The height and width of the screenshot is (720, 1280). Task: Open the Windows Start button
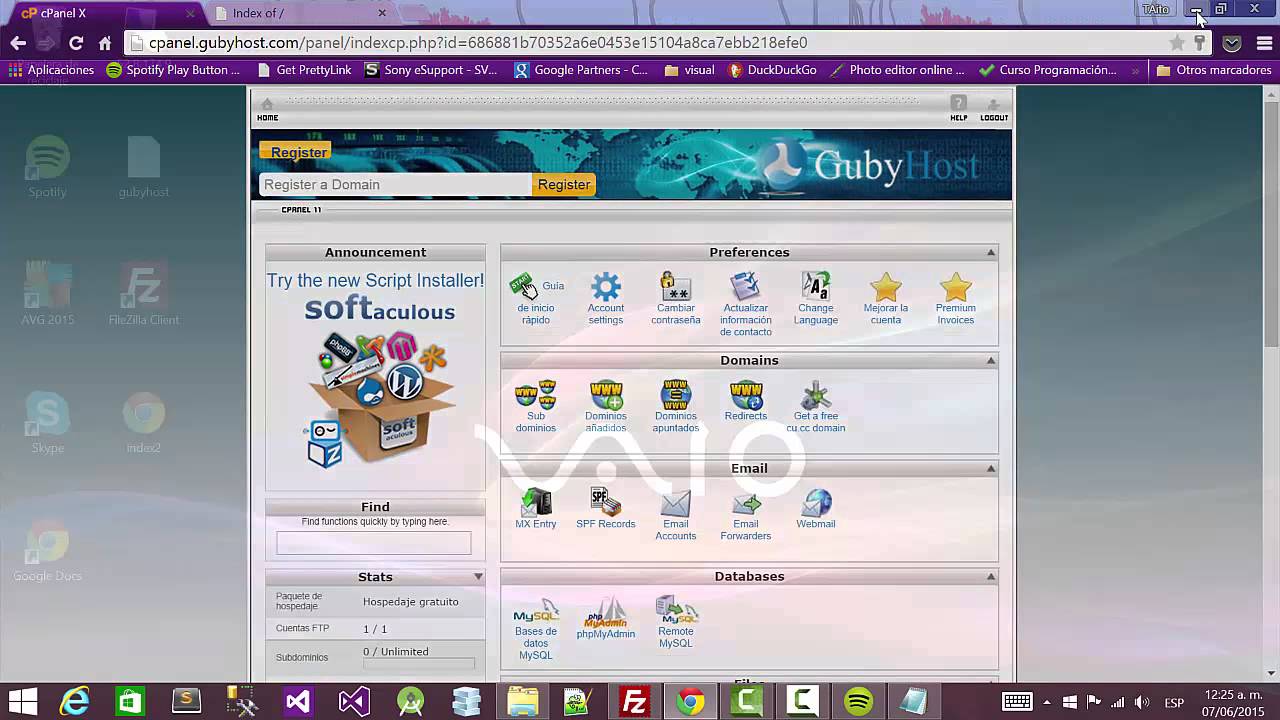pos(22,701)
